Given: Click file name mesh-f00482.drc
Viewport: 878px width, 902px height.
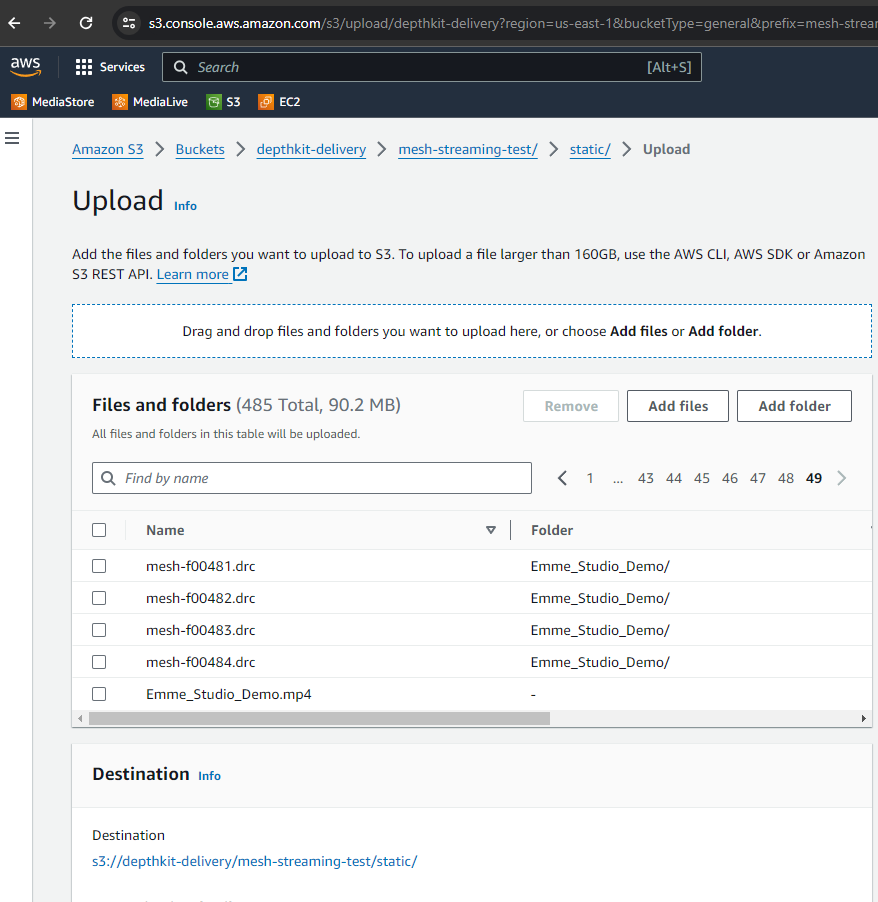Looking at the screenshot, I should (201, 598).
